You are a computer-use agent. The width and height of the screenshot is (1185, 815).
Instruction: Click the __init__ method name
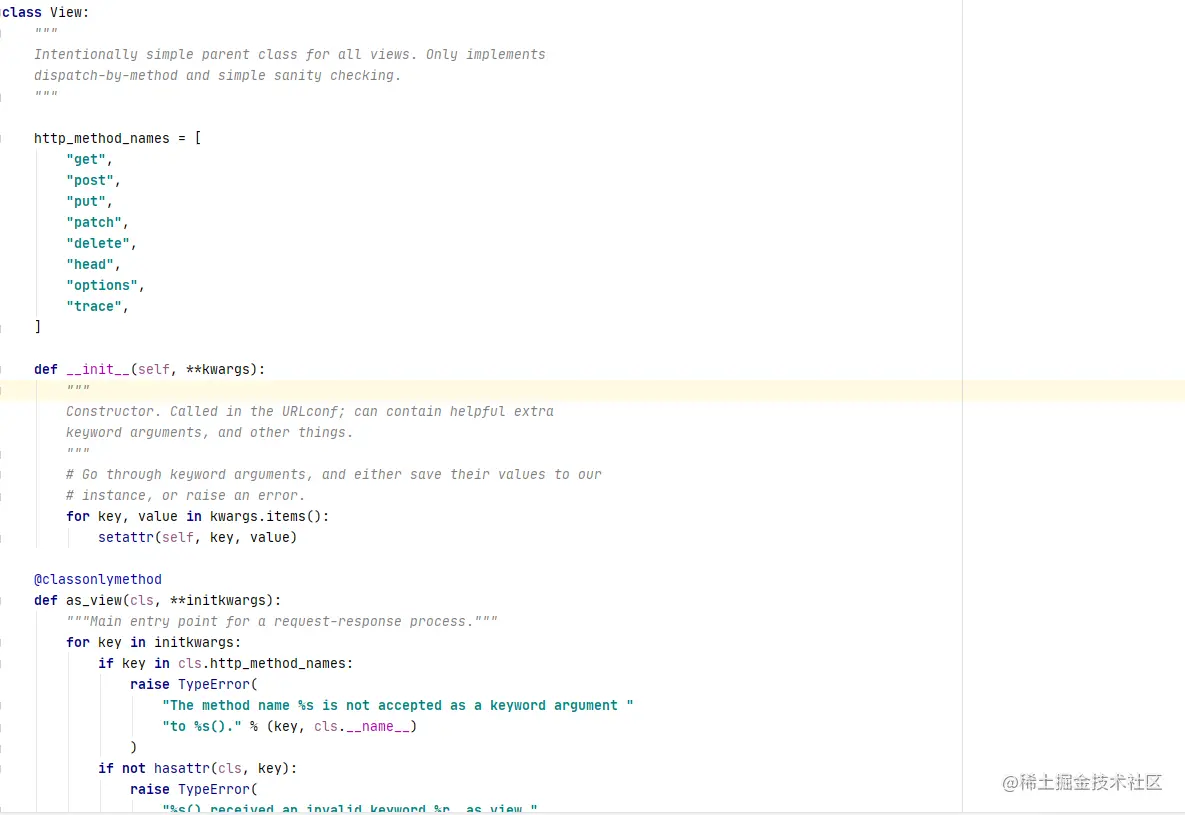[97, 369]
